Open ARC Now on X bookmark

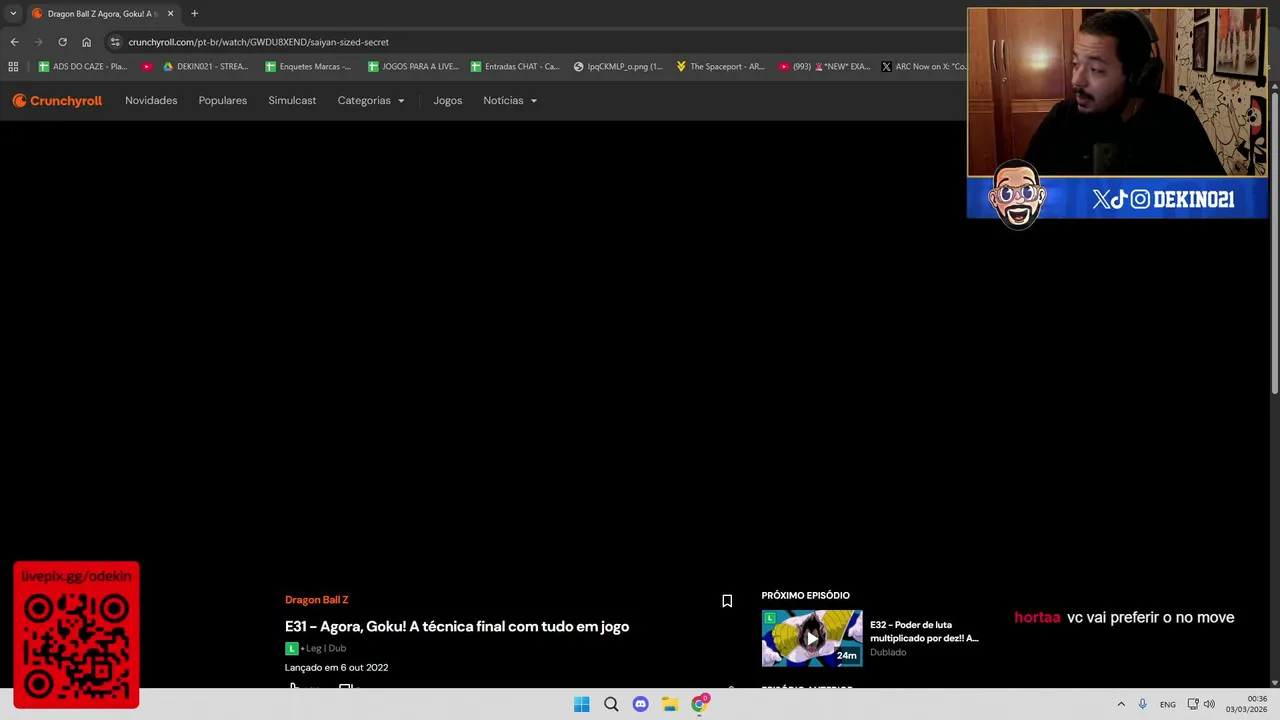pos(923,66)
